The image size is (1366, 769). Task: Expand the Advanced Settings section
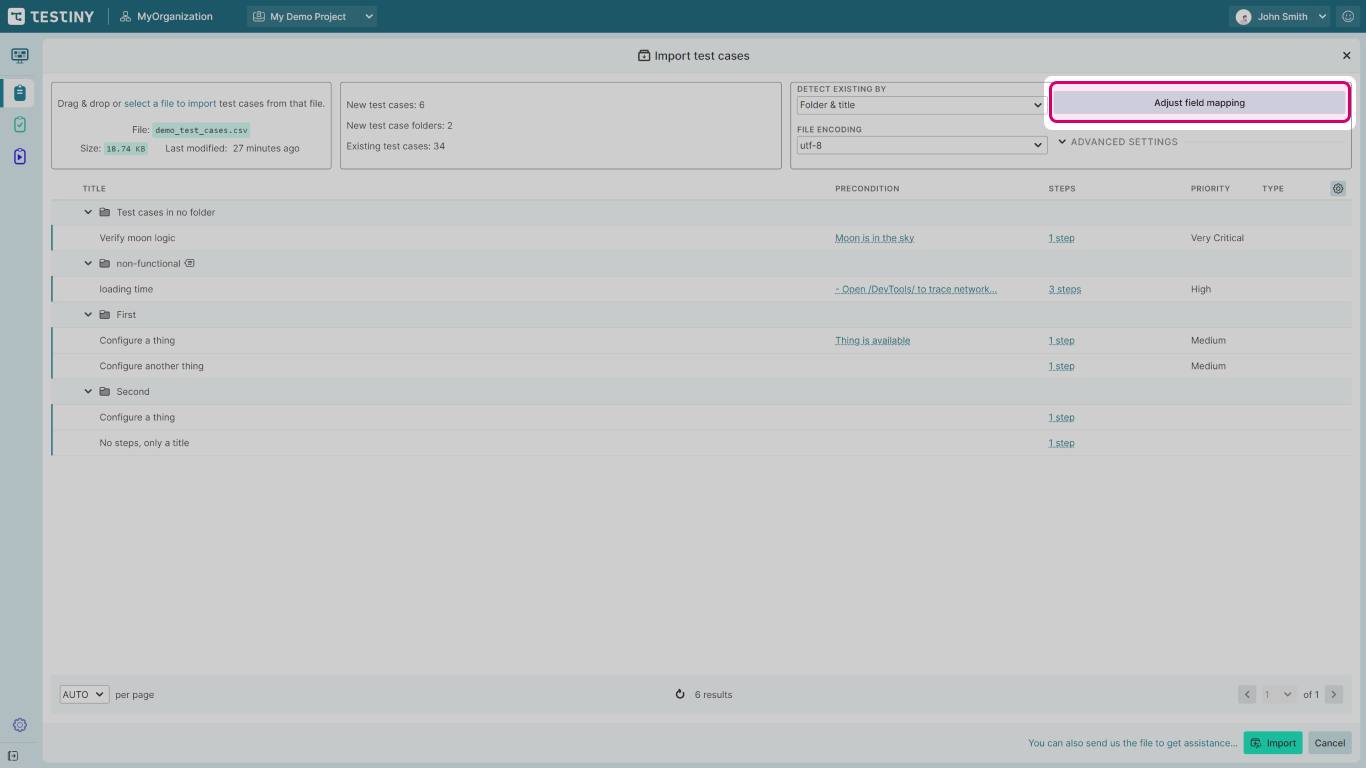tap(1118, 142)
